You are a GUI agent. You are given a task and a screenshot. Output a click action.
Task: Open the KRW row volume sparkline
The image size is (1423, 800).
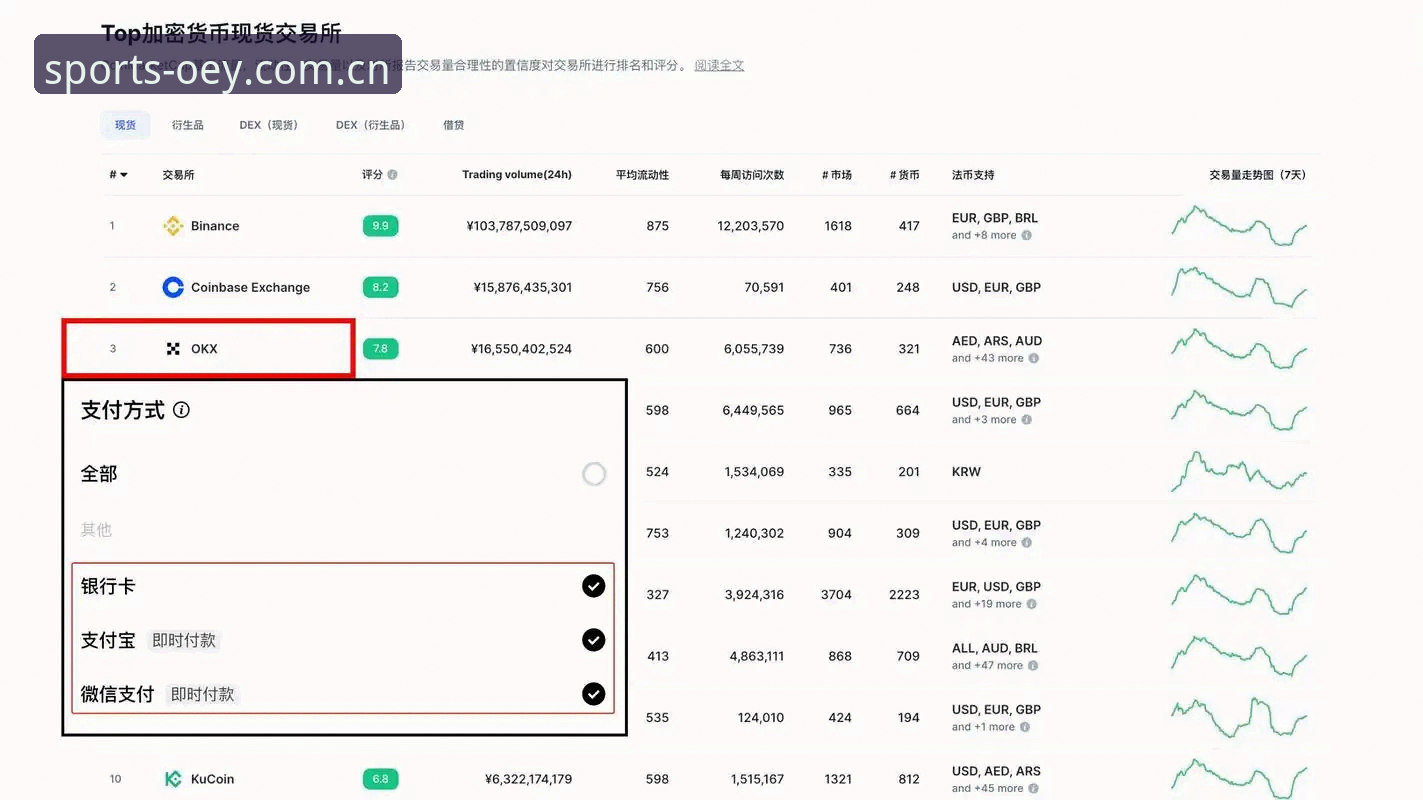1239,472
